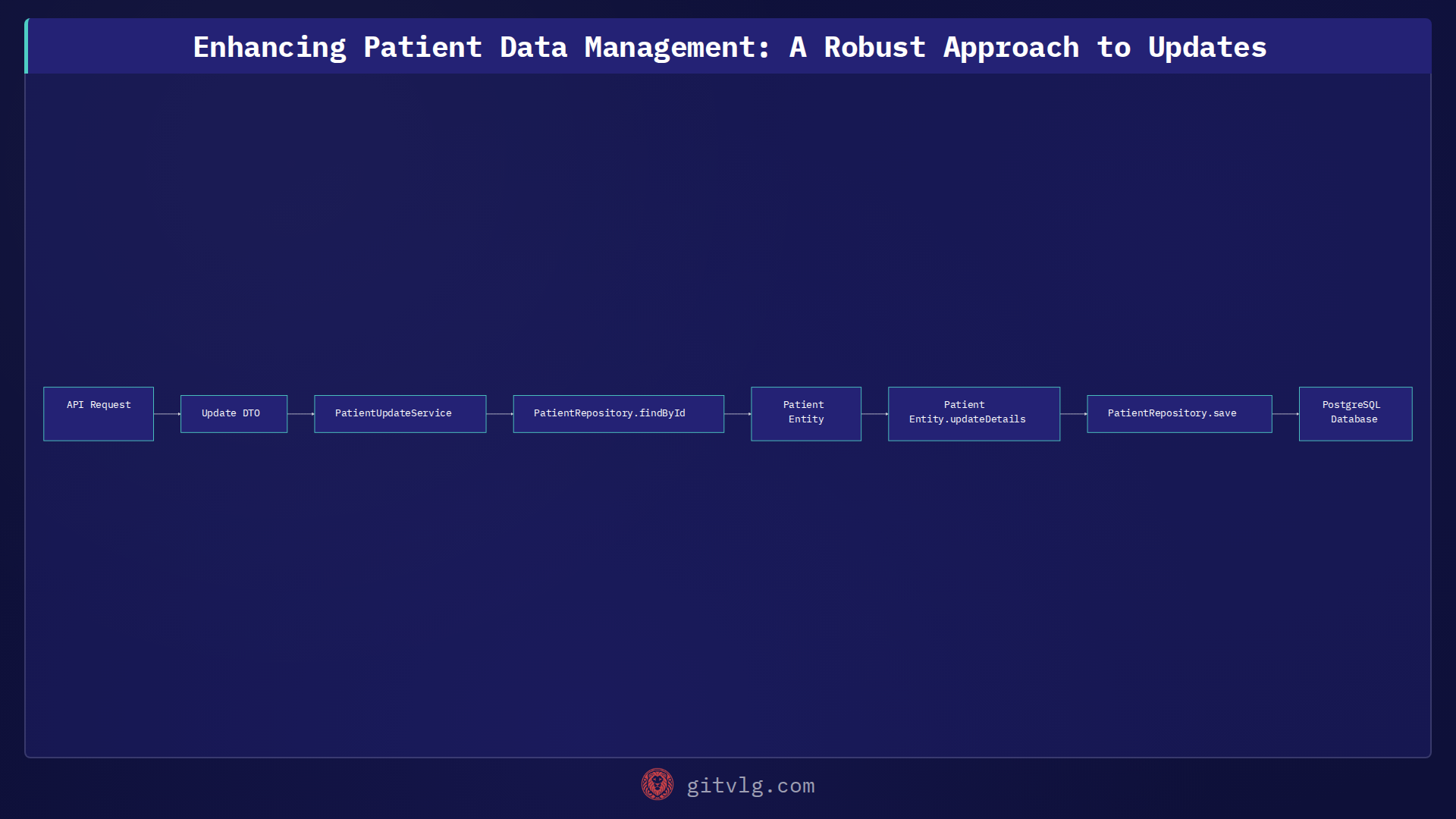Image resolution: width=1456 pixels, height=819 pixels.
Task: Click the API Request node
Action: 99,414
